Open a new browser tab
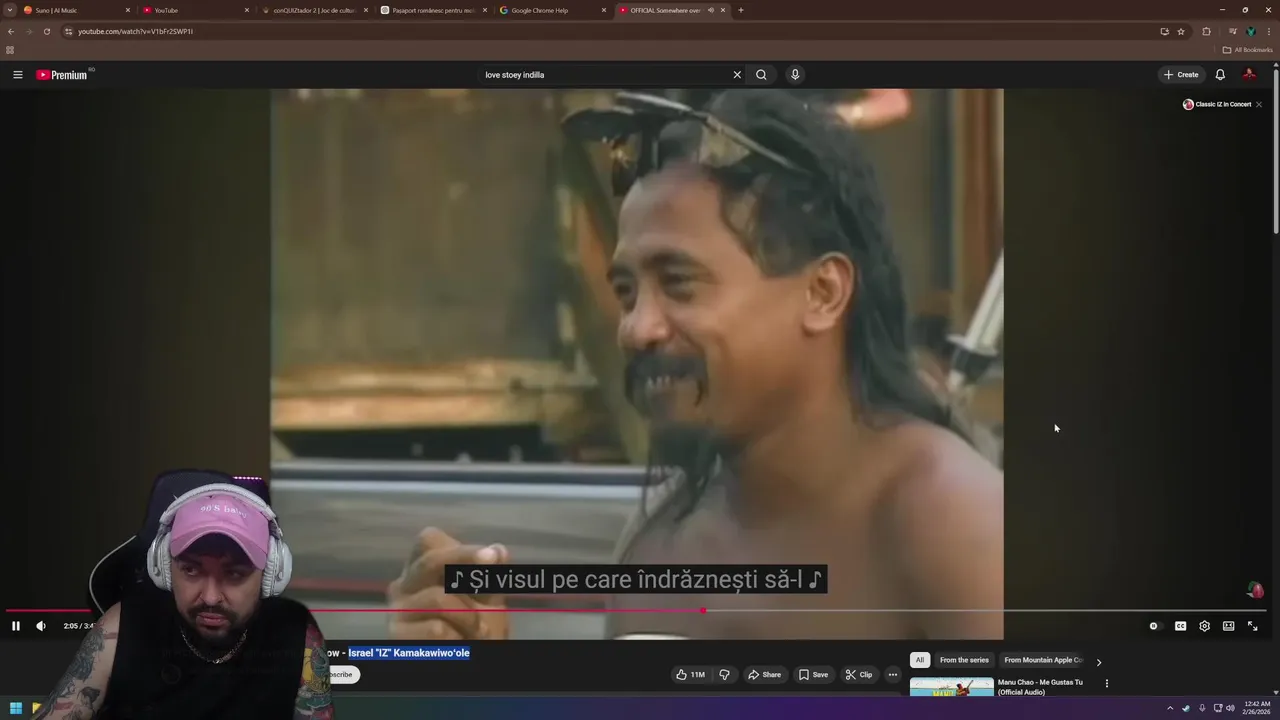 point(740,10)
